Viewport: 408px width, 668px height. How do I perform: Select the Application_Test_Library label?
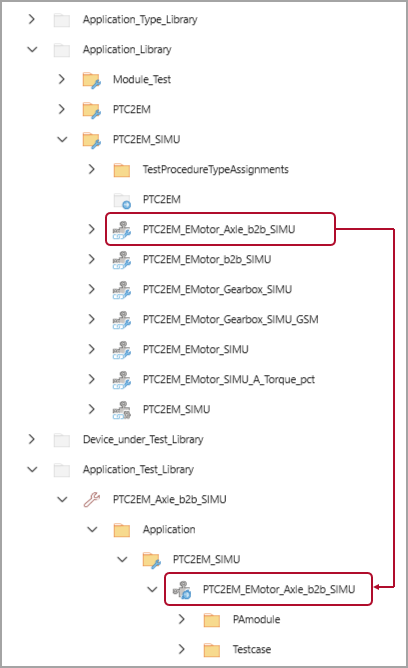(138, 469)
